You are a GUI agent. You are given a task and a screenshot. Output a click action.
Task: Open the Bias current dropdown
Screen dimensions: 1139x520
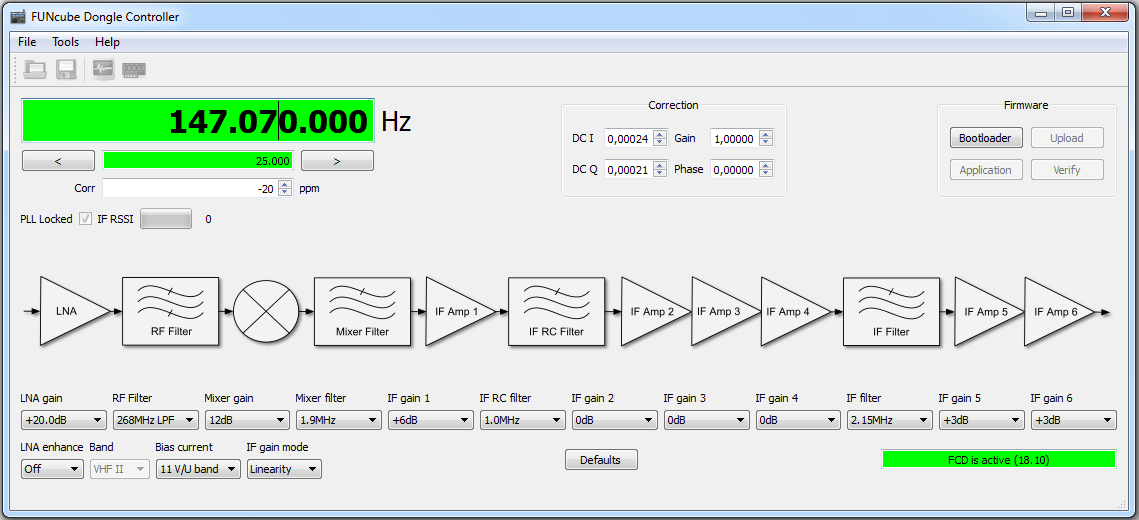198,469
